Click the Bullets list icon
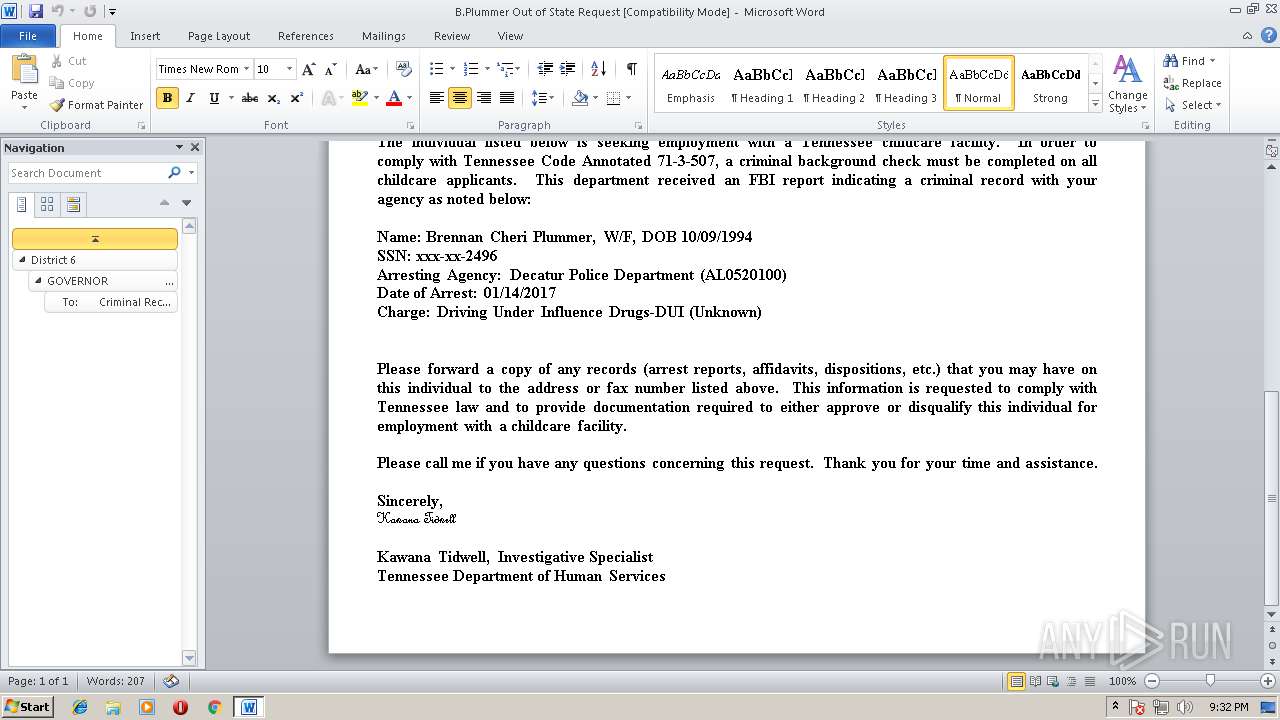The image size is (1280, 720). coord(436,69)
